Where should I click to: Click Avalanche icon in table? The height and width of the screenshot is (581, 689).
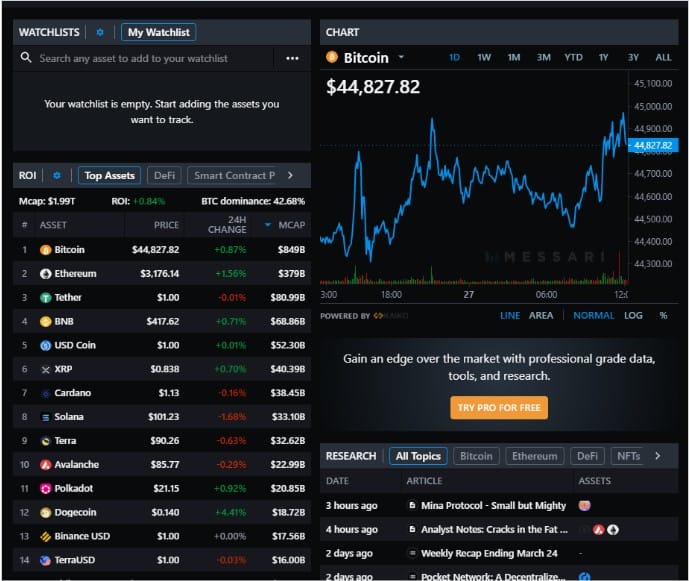click(x=46, y=465)
